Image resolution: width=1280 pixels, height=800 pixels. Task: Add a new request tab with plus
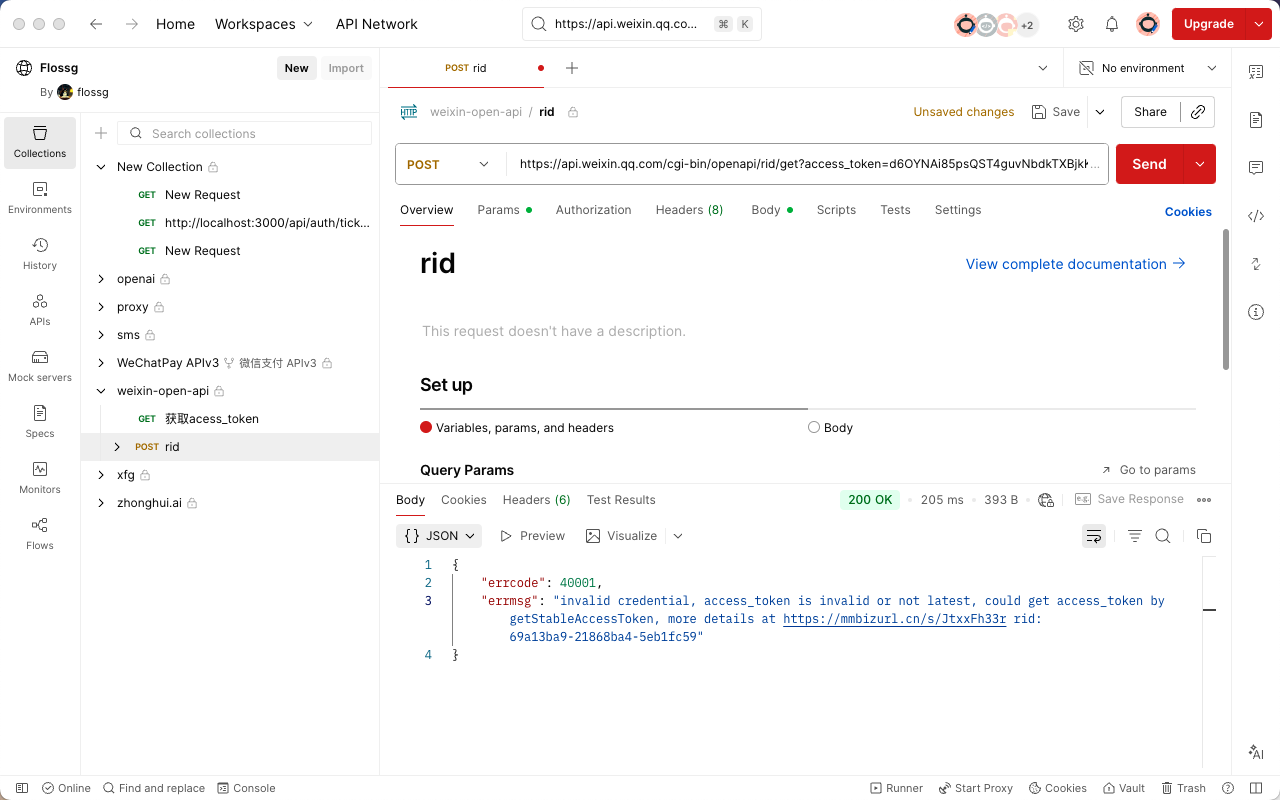tap(572, 68)
